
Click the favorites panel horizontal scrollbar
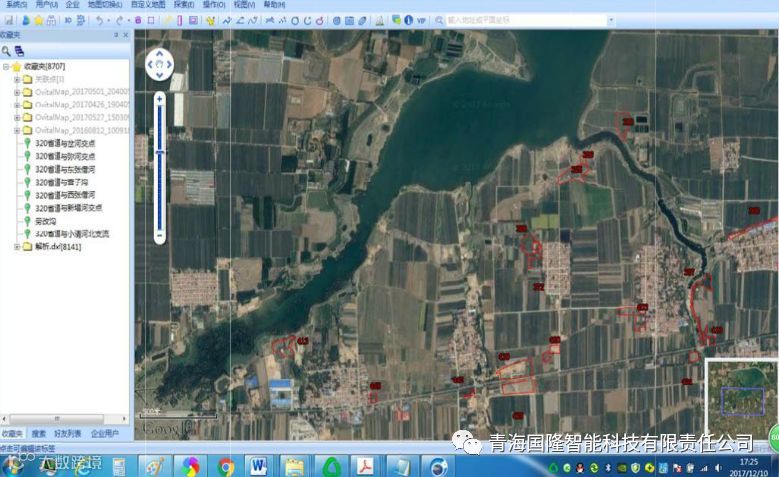pyautogui.click(x=56, y=419)
